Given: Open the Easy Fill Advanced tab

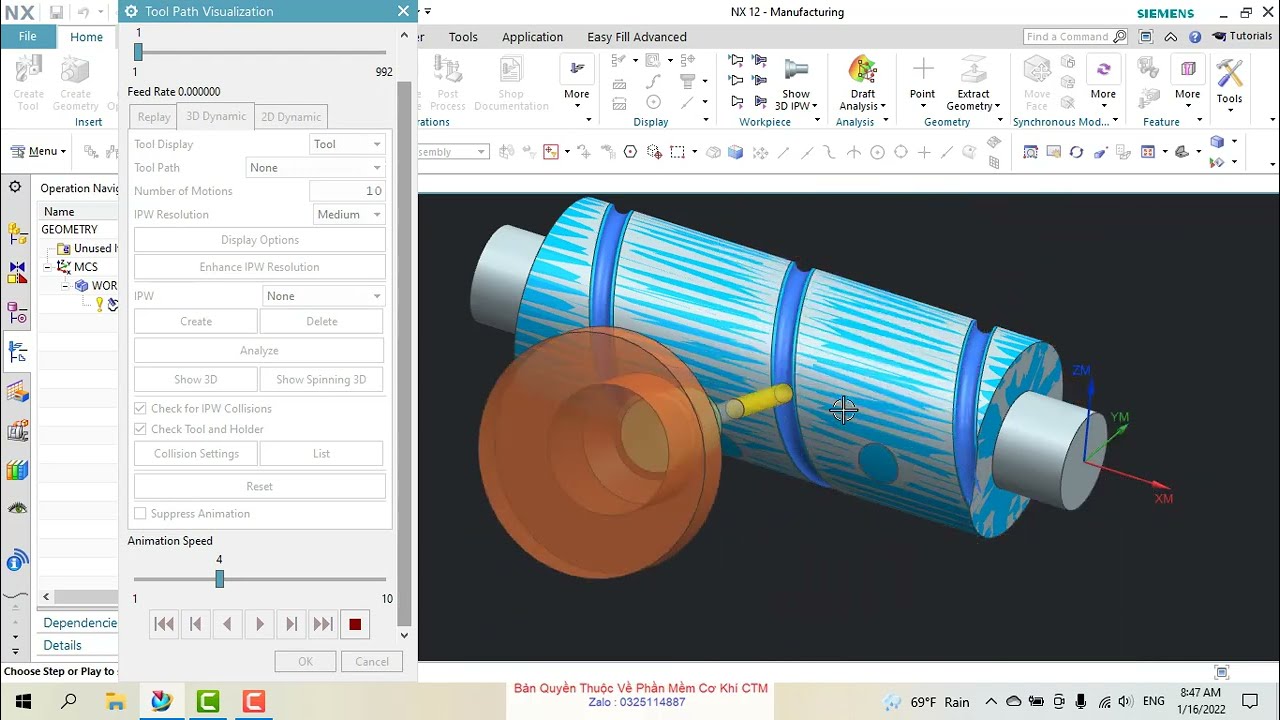Looking at the screenshot, I should tap(637, 37).
